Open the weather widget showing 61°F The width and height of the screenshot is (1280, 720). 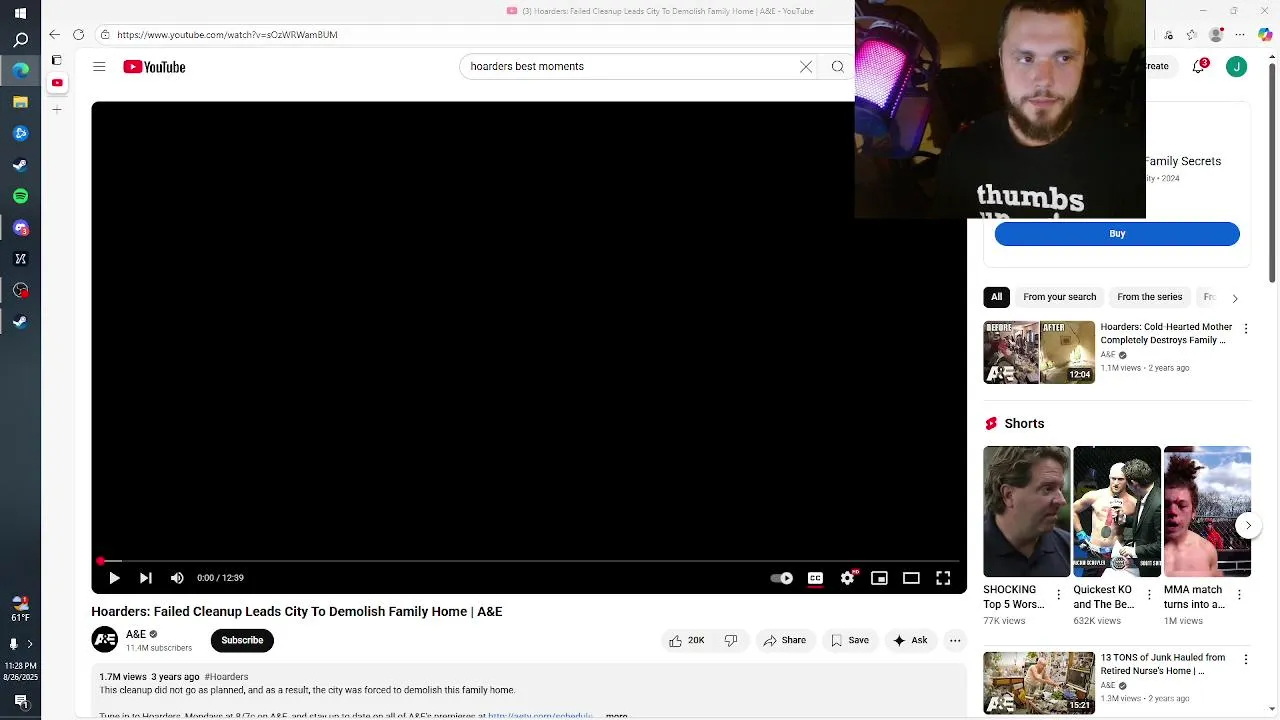click(x=20, y=608)
